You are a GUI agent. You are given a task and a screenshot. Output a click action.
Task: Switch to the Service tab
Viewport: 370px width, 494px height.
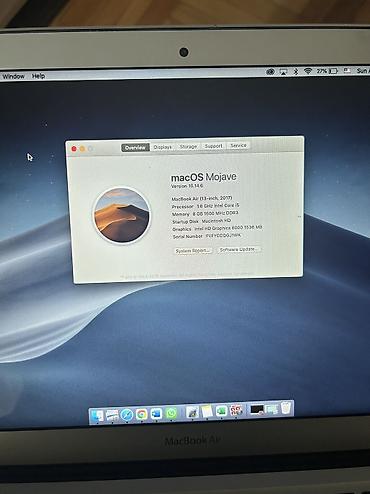(x=238, y=145)
